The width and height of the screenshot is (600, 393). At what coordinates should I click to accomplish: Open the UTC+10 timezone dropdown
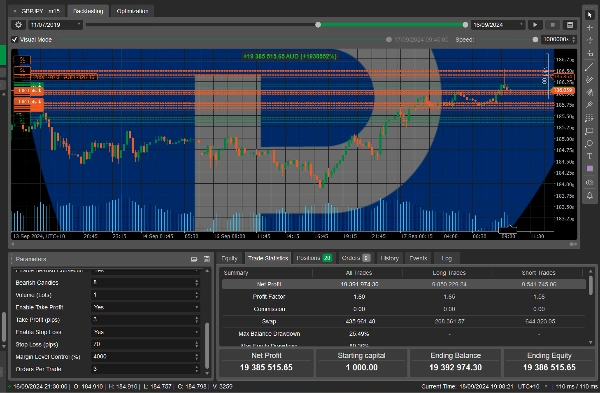(x=533, y=386)
